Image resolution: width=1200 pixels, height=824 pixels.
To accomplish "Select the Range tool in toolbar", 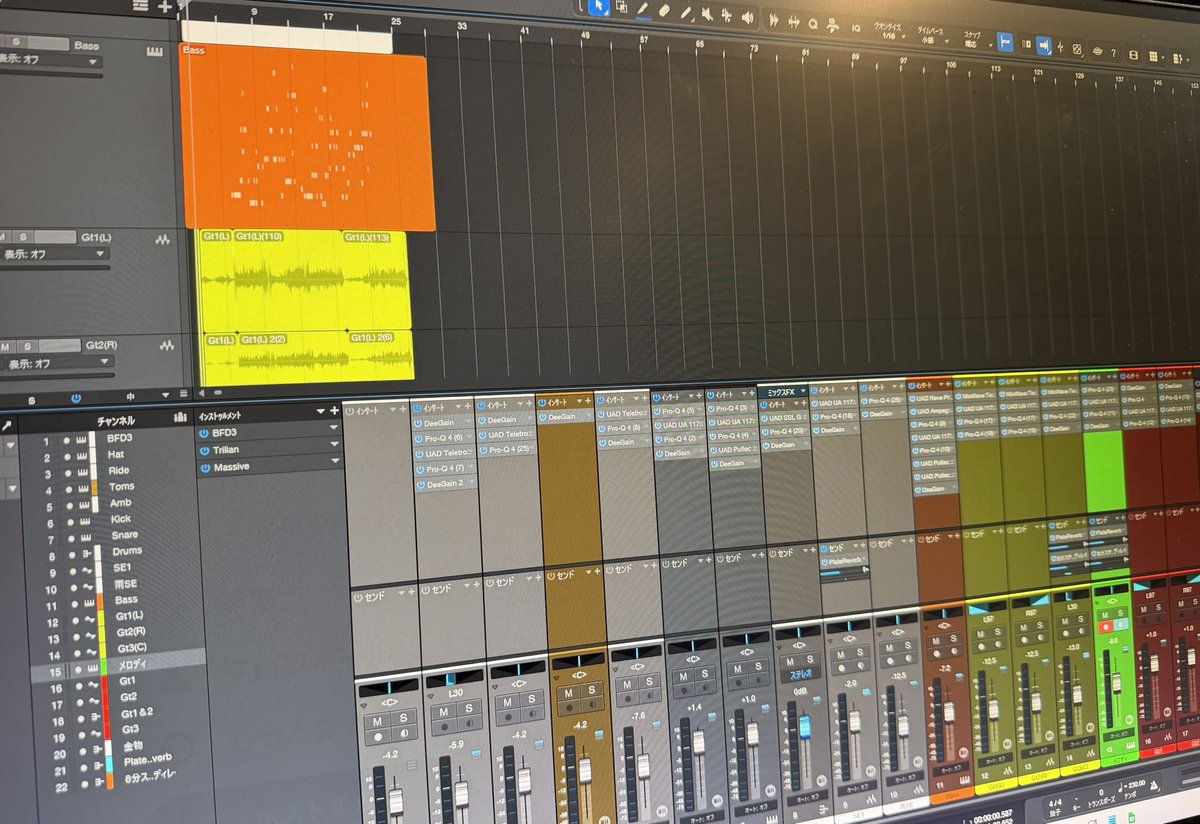I will tap(621, 9).
